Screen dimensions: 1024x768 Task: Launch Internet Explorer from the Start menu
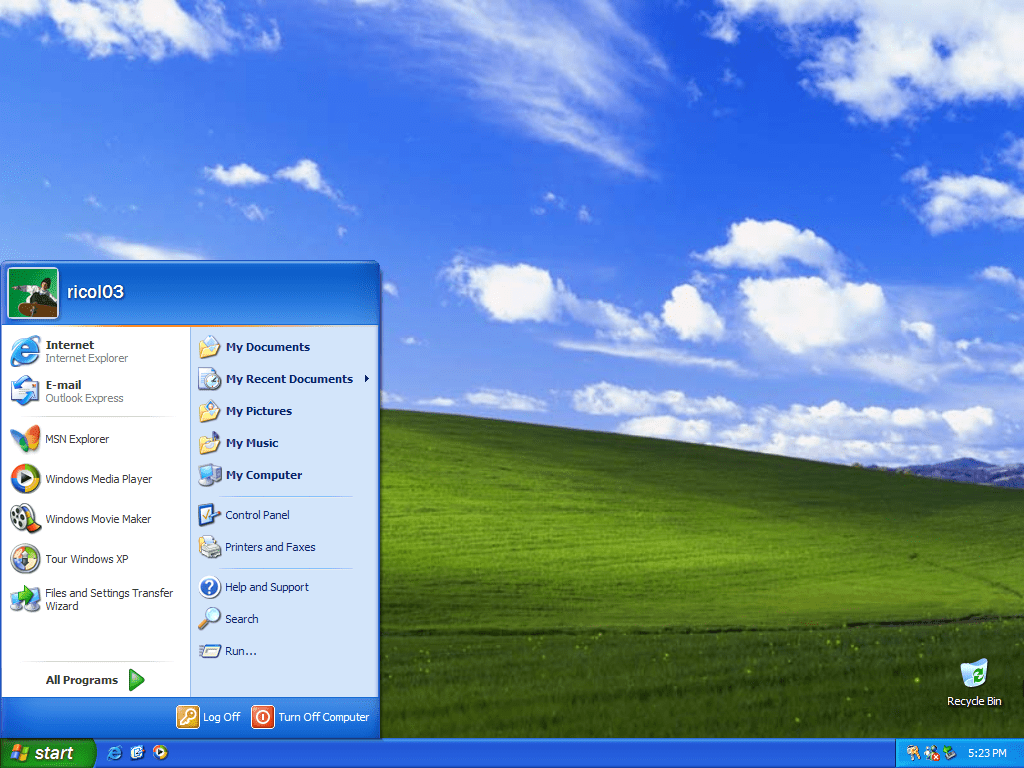click(x=70, y=351)
